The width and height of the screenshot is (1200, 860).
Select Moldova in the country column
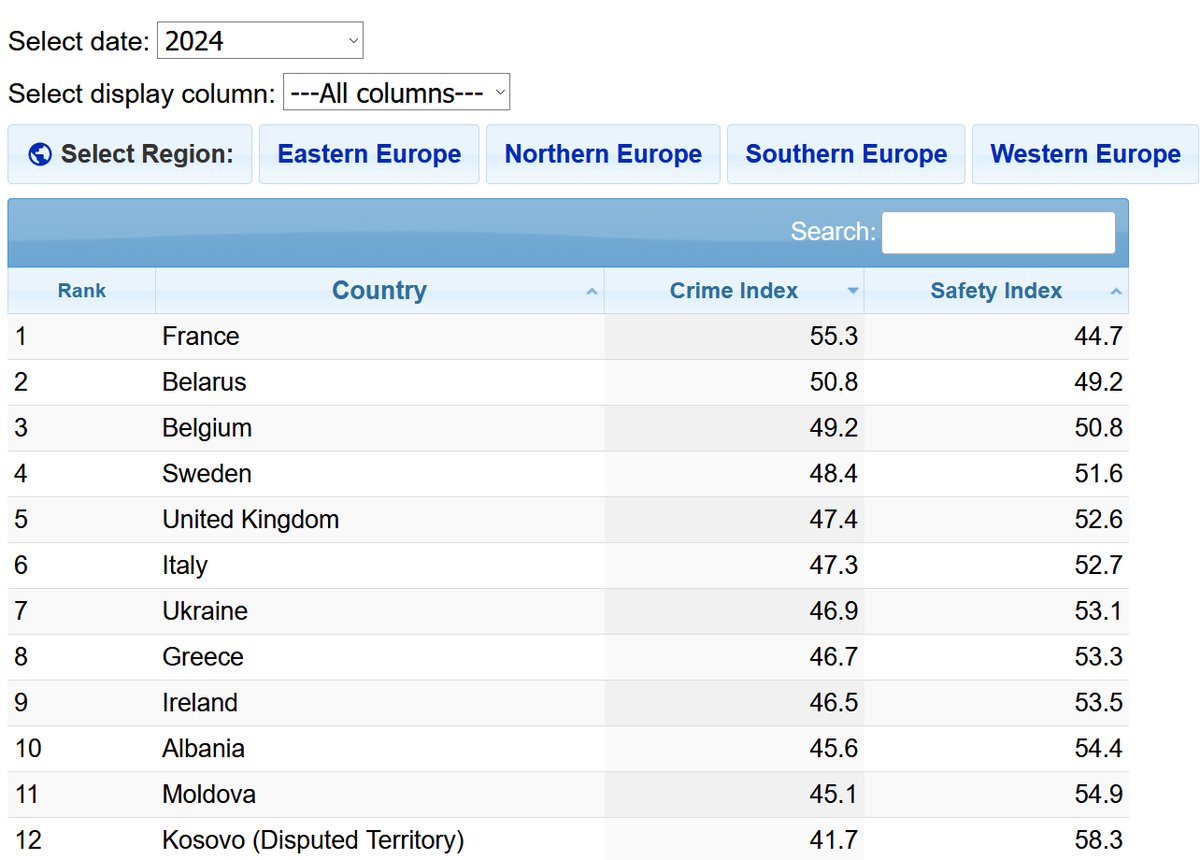(209, 795)
